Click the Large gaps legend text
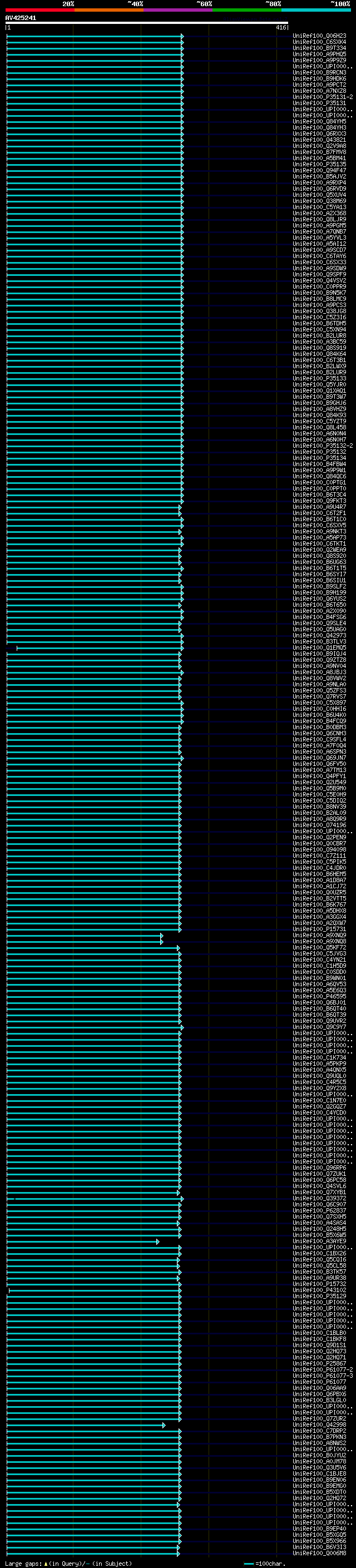 69,1564
